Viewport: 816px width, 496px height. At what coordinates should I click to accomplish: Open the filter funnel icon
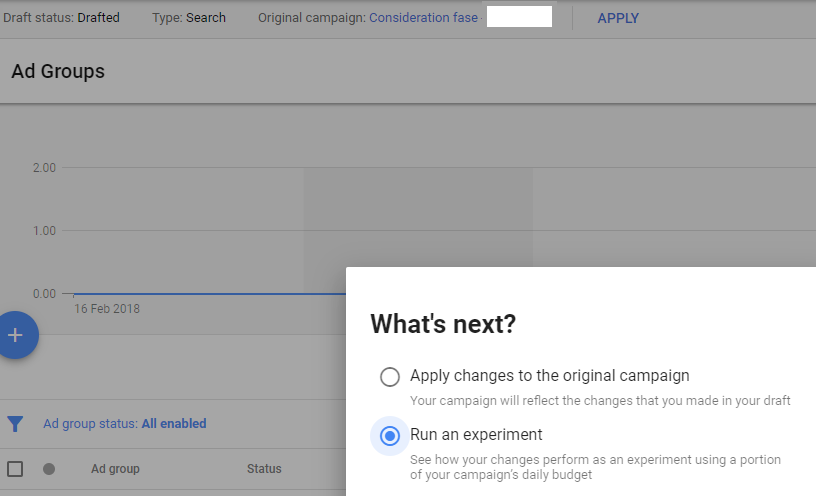tap(15, 424)
